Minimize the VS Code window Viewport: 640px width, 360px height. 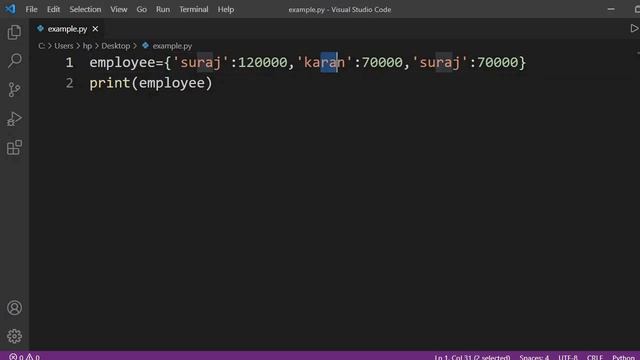[611, 9]
